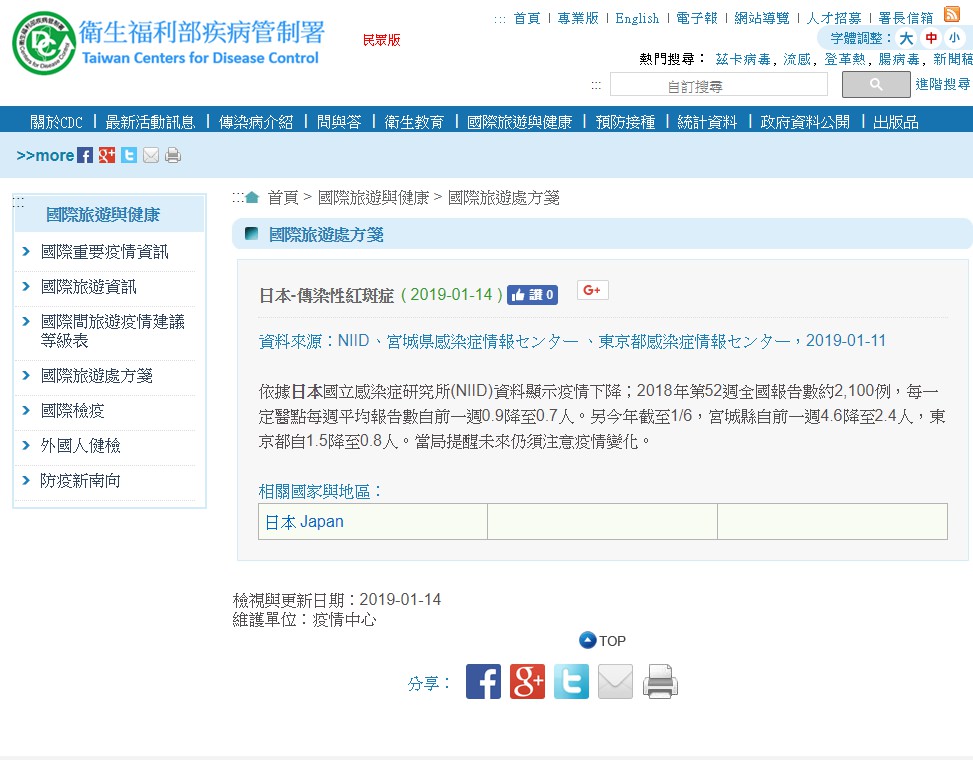Set font size to small (小)
The width and height of the screenshot is (973, 760).
click(954, 38)
